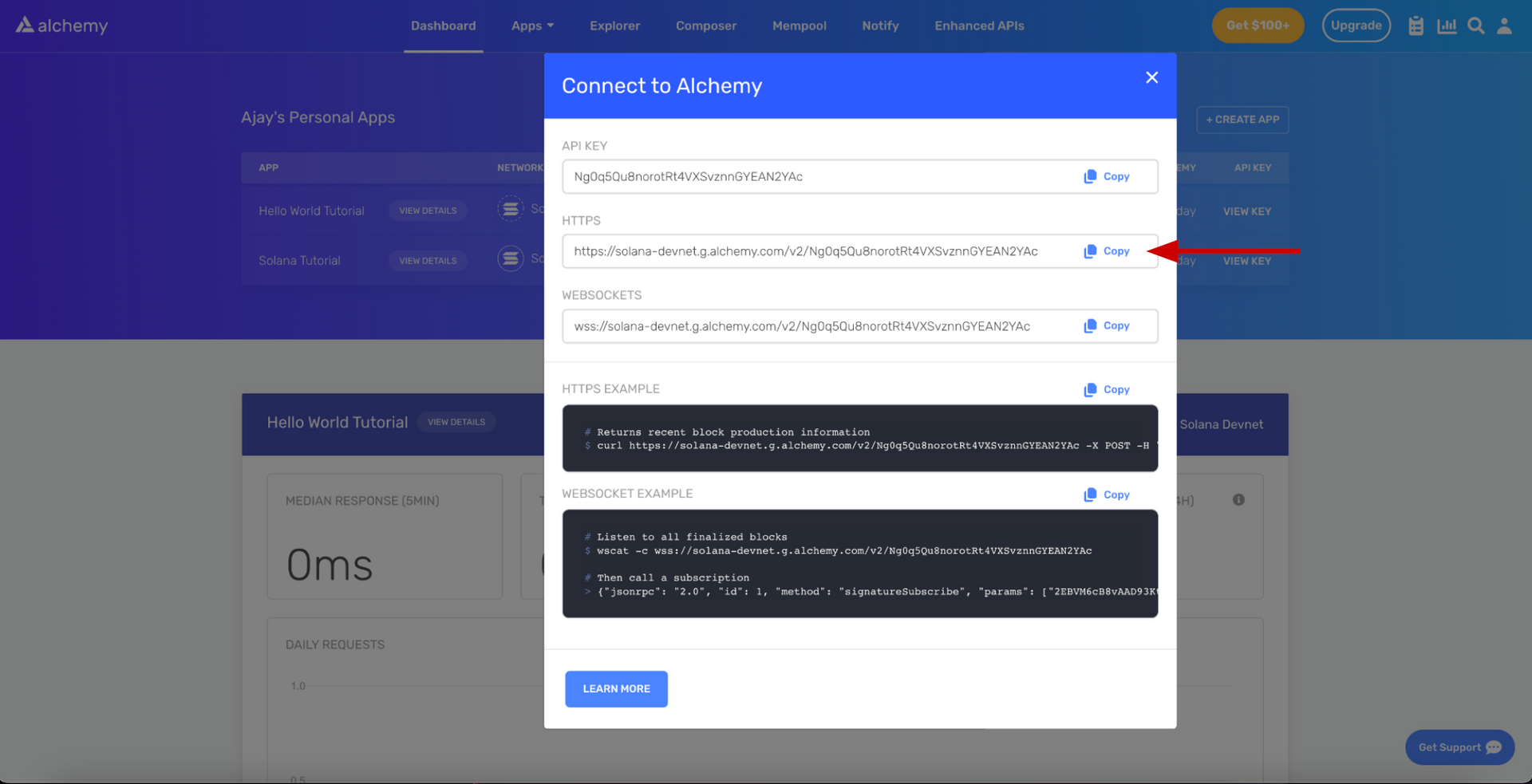View details for Solana Tutorial row
Image resolution: width=1532 pixels, height=784 pixels.
[428, 261]
